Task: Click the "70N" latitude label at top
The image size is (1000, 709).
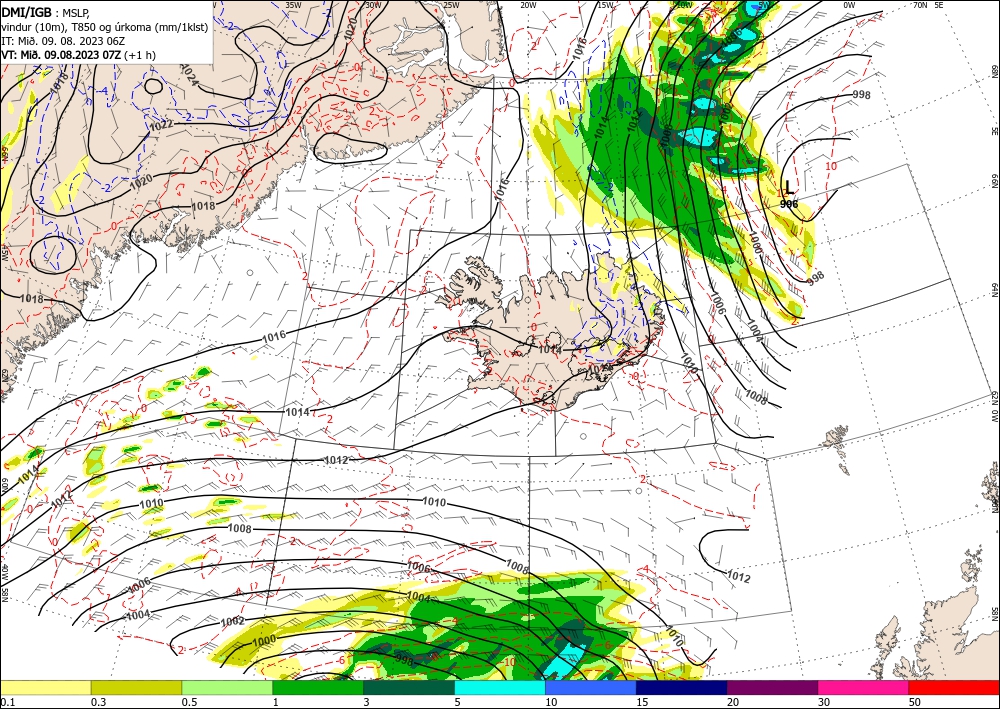Action: tap(920, 5)
